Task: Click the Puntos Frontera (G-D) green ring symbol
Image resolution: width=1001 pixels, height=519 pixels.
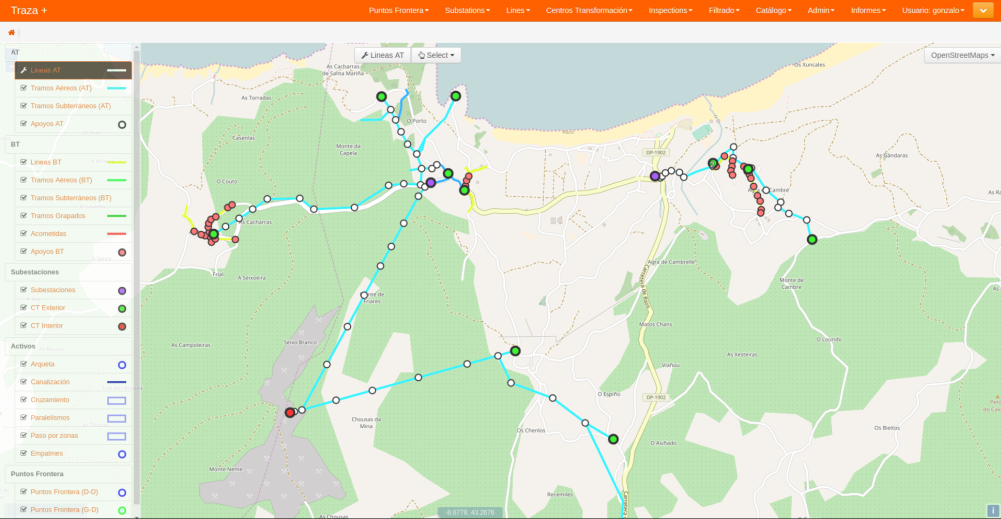Action: click(x=122, y=510)
